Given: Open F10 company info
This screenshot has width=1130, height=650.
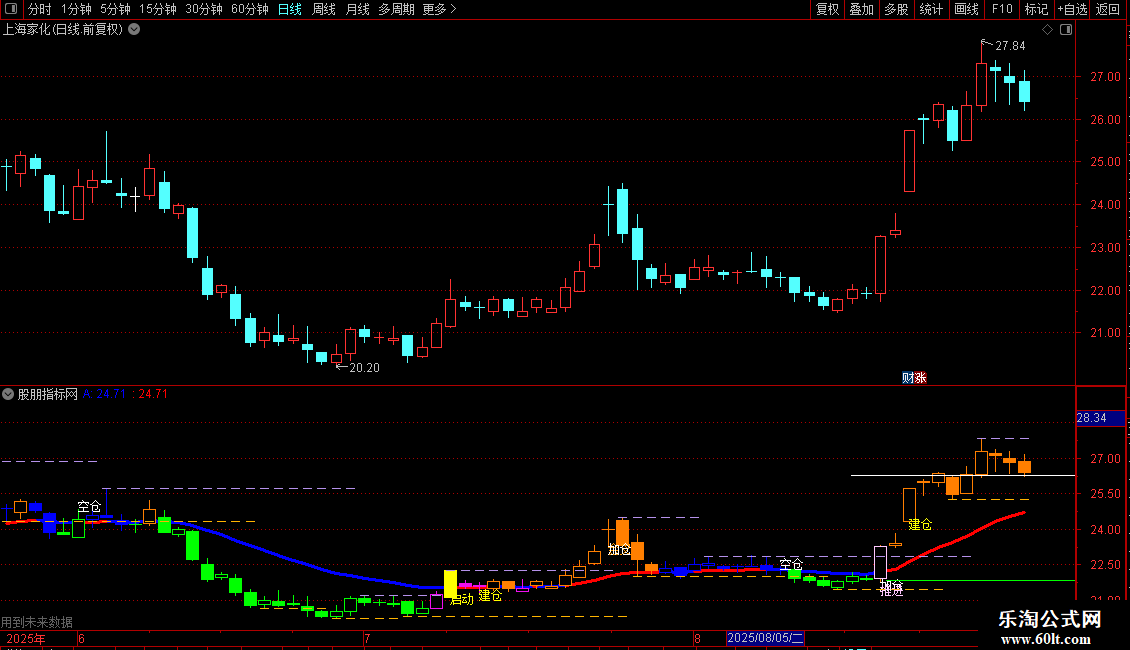Looking at the screenshot, I should (1002, 9).
